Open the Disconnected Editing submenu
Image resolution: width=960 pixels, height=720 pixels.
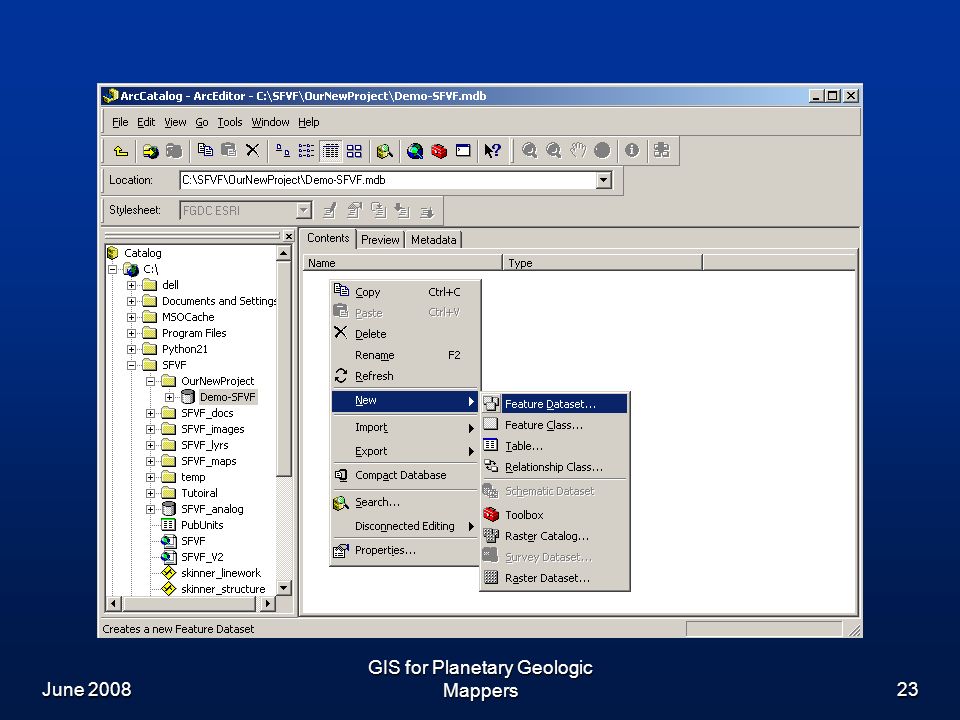pyautogui.click(x=405, y=526)
